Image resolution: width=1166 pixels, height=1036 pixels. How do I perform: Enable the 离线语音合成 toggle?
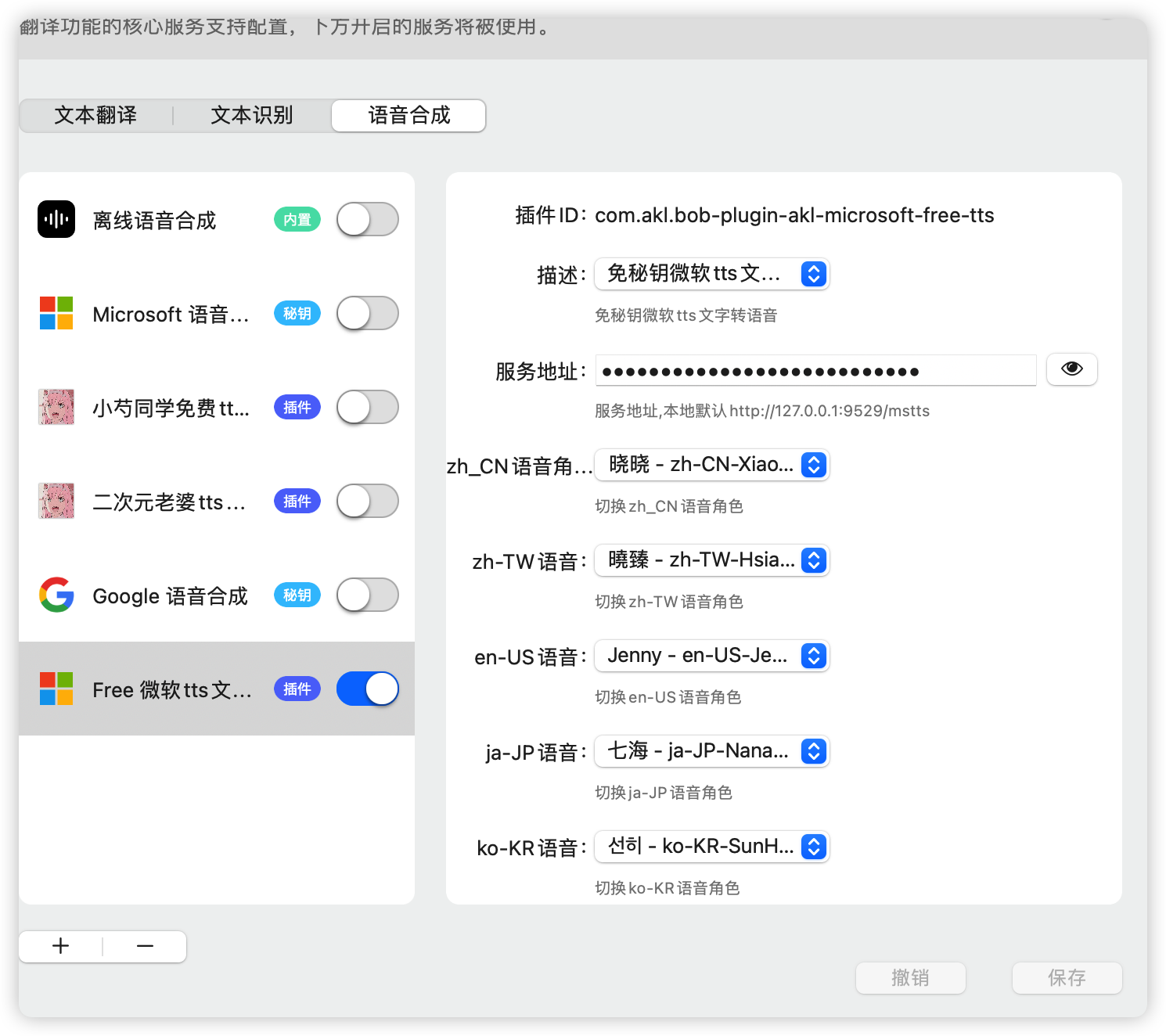pos(367,219)
